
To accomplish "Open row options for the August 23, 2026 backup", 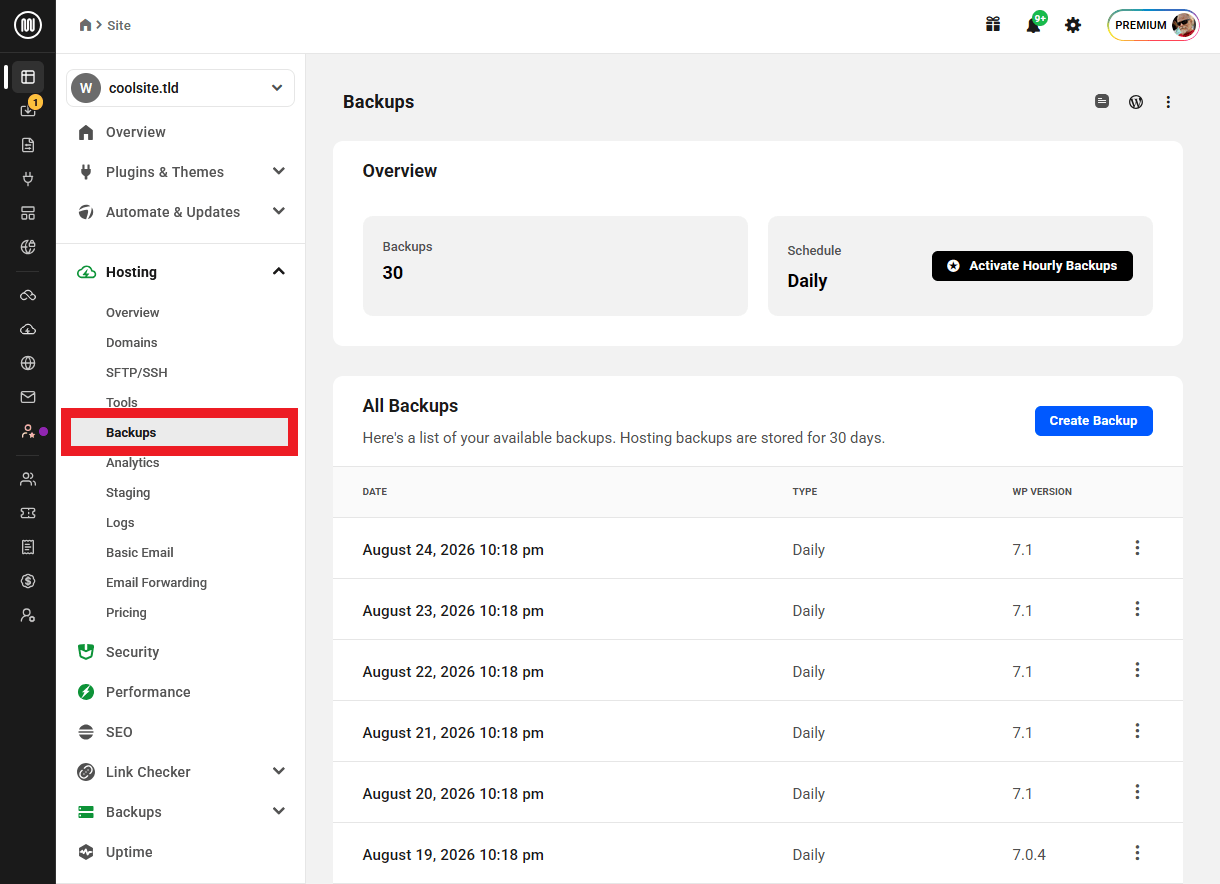I will pyautogui.click(x=1137, y=609).
